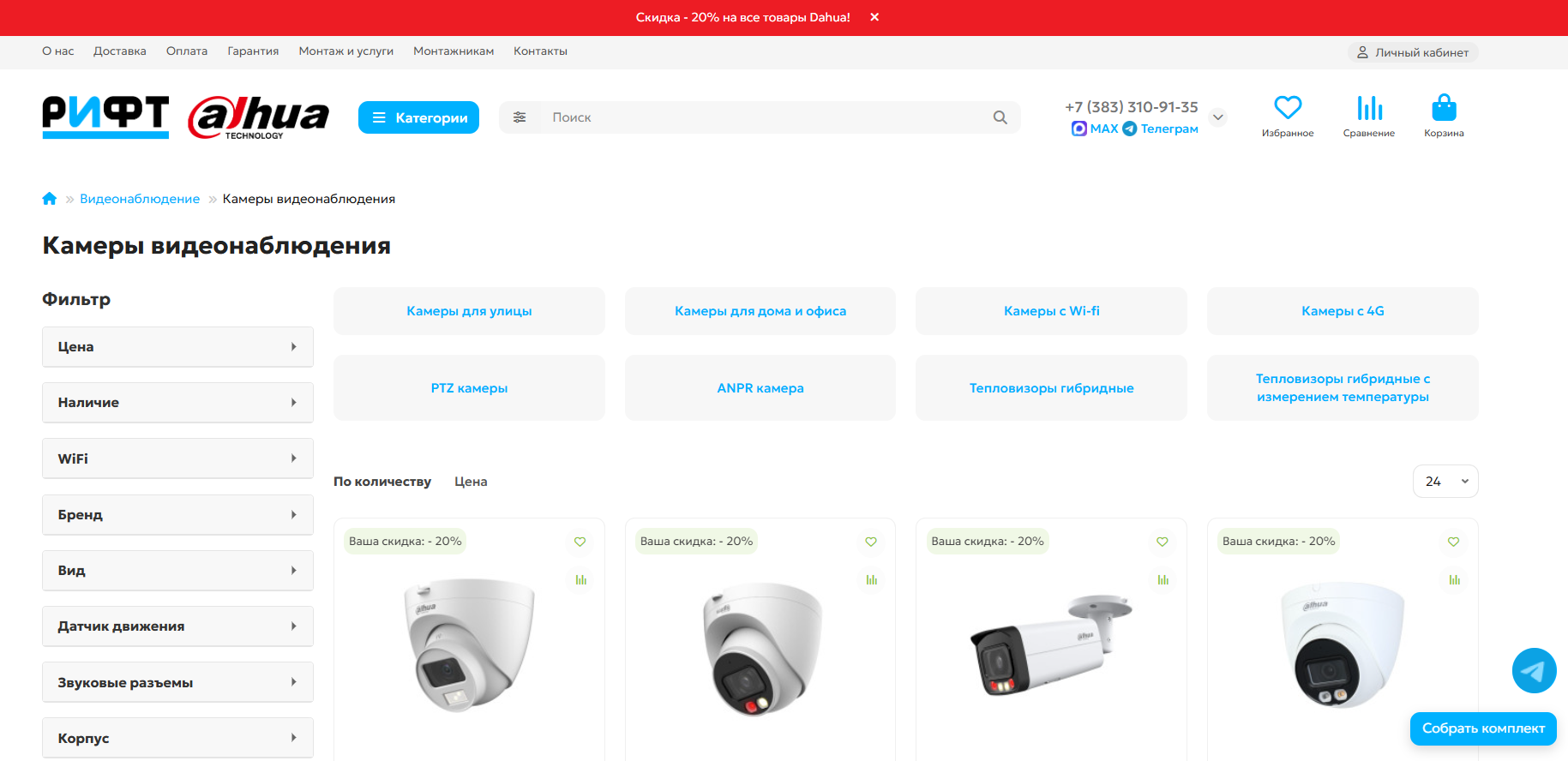Click the search magnifier icon

[x=1000, y=117]
